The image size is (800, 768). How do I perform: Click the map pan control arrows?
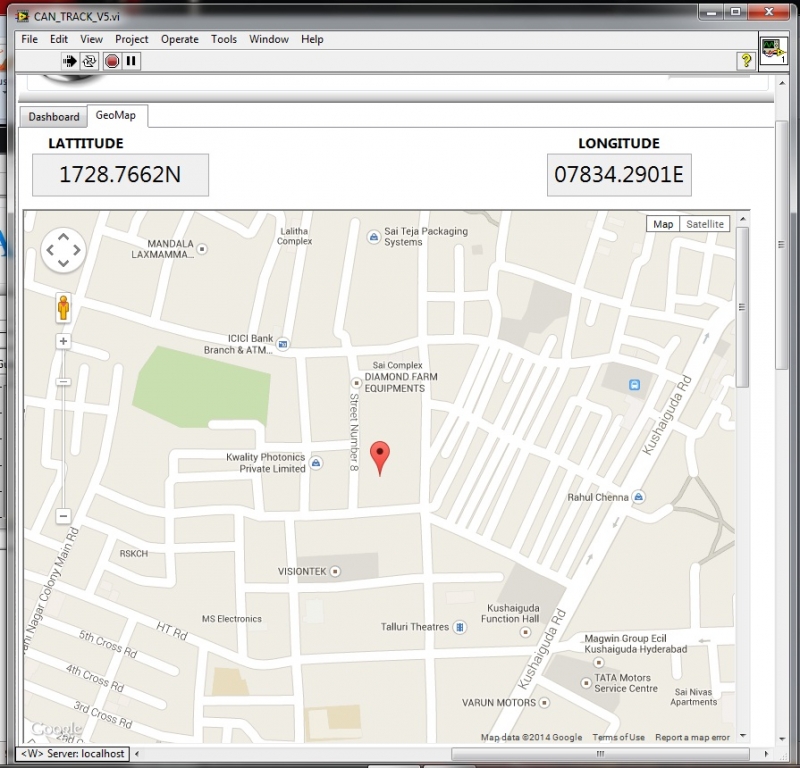pos(63,250)
